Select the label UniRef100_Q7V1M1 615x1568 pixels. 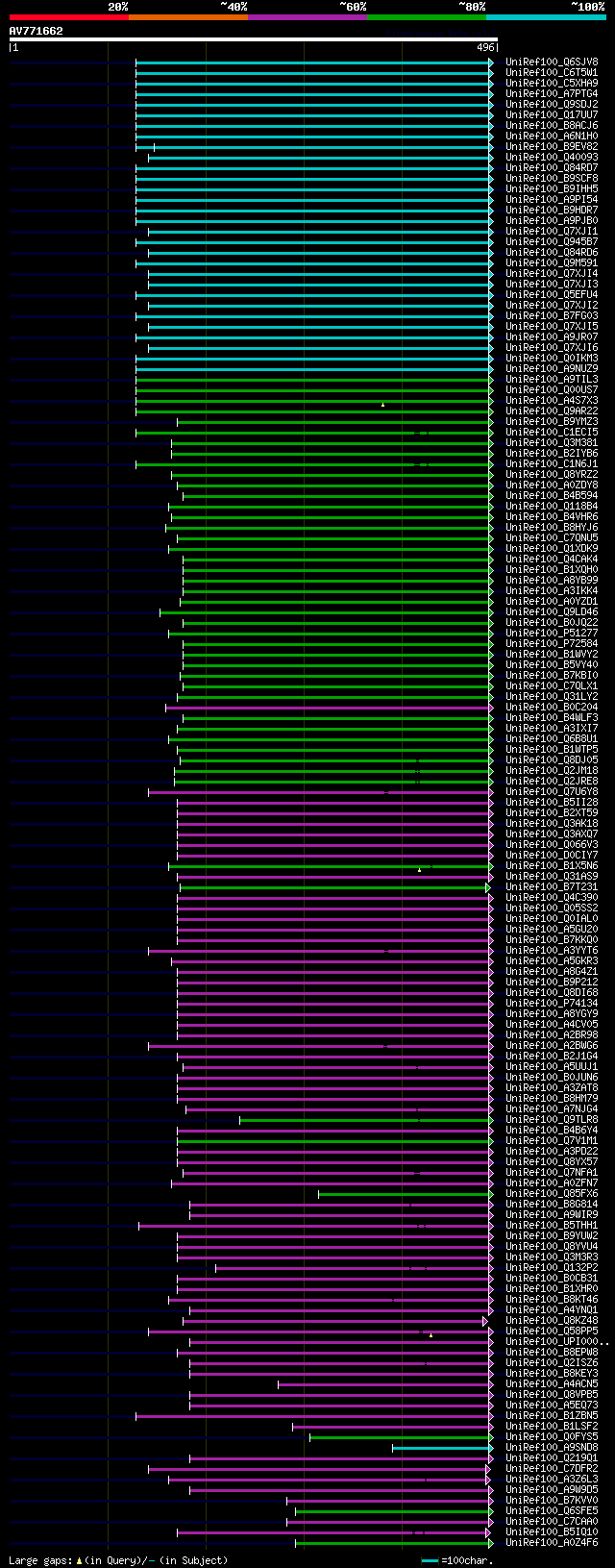[x=552, y=1140]
